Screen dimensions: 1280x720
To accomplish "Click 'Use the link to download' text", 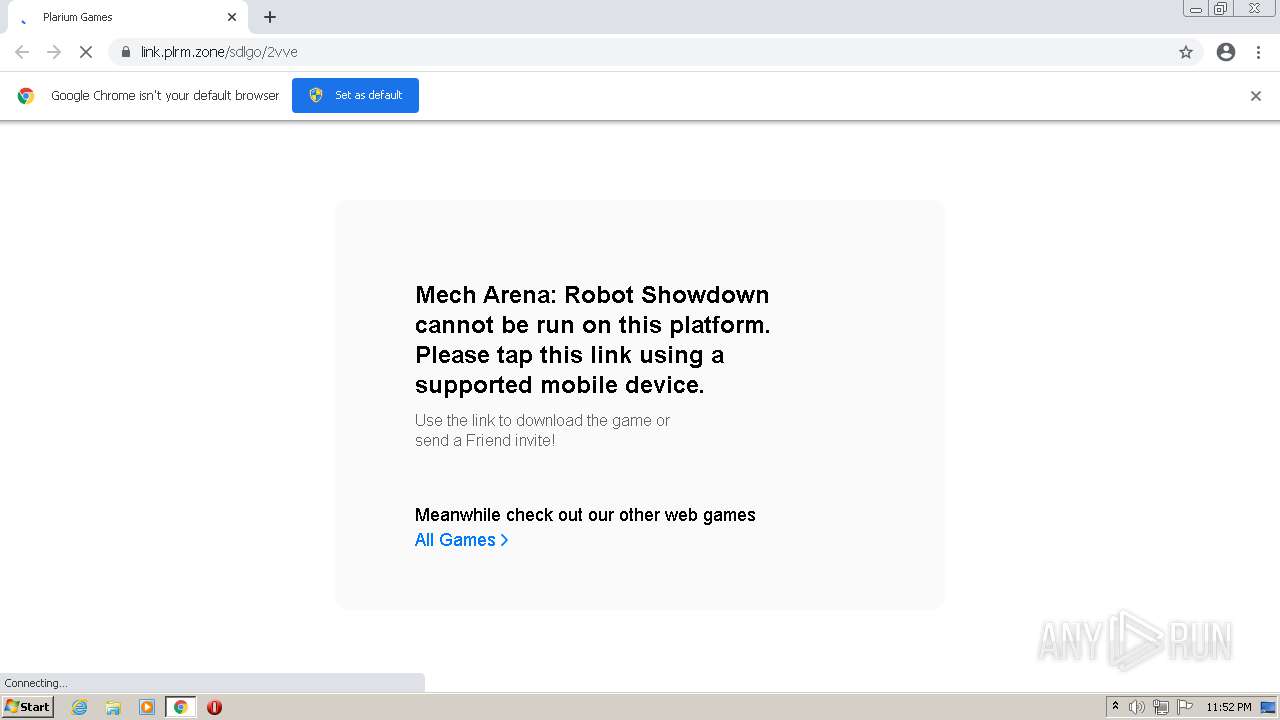I will [x=542, y=430].
